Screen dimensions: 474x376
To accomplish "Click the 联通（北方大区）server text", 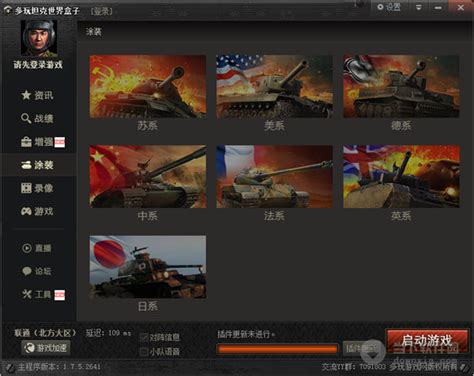I will (x=45, y=333).
